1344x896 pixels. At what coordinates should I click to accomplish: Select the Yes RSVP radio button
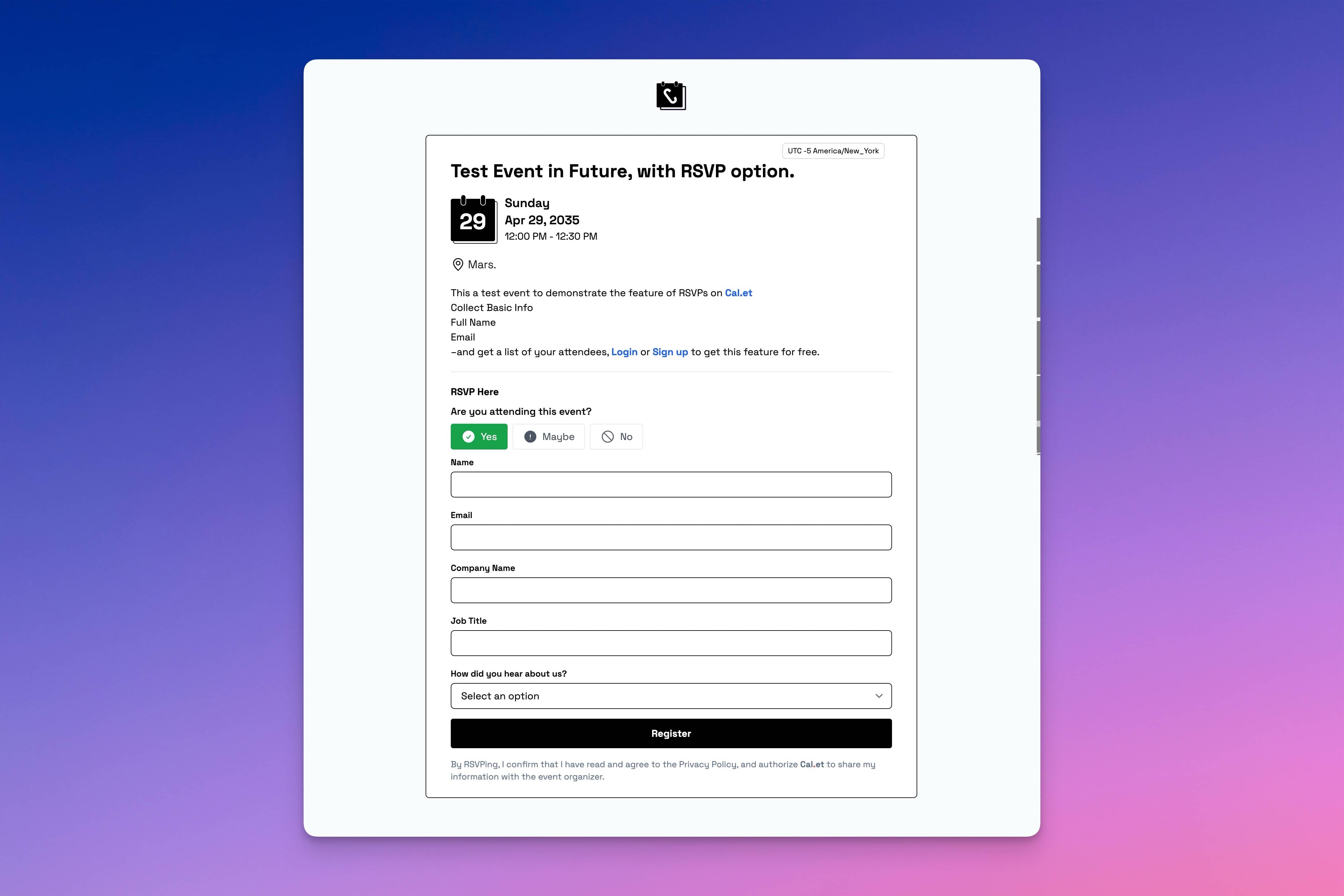pos(479,436)
